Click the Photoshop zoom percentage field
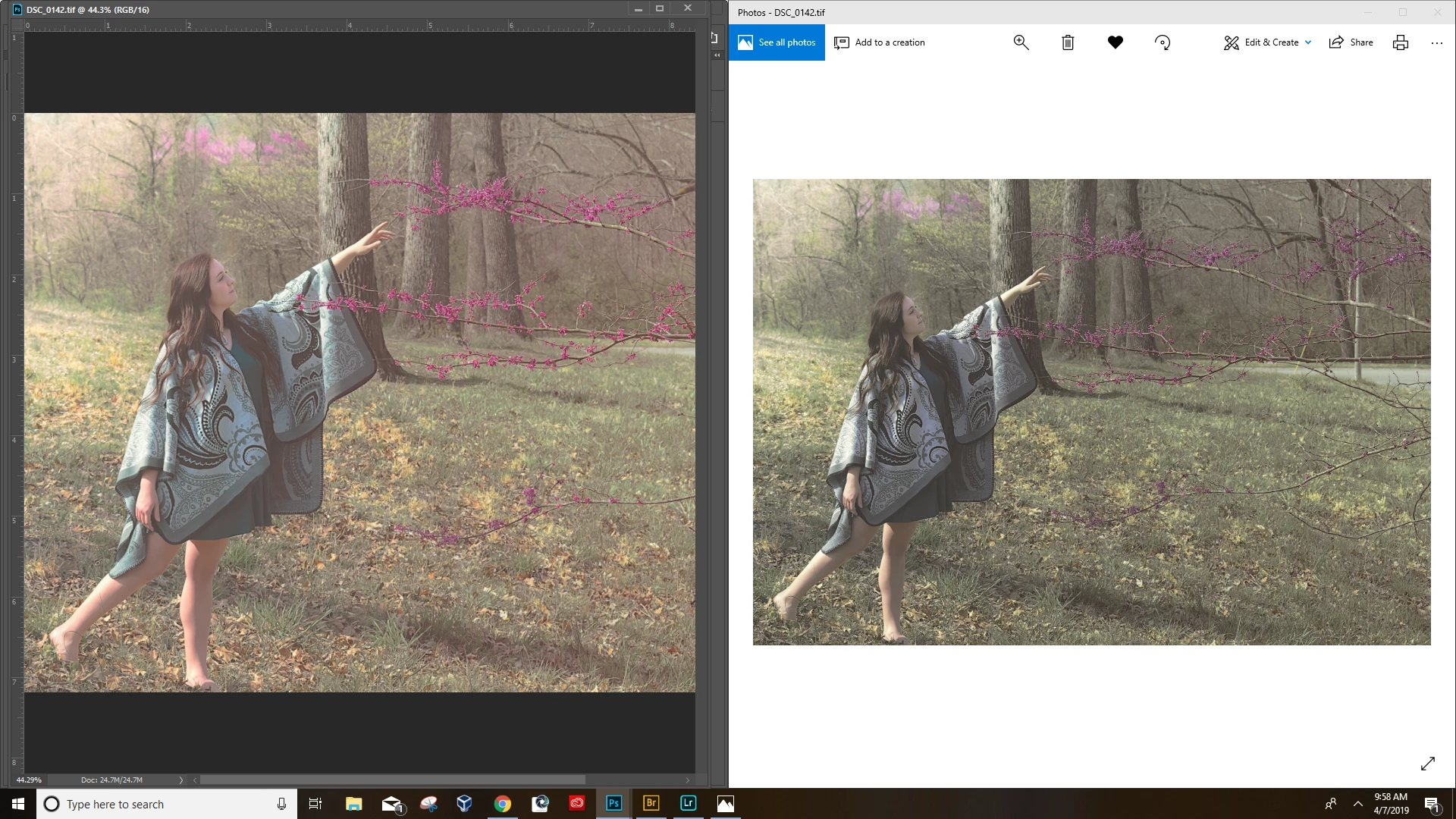Screen dimensions: 1456x819 [x=30, y=780]
